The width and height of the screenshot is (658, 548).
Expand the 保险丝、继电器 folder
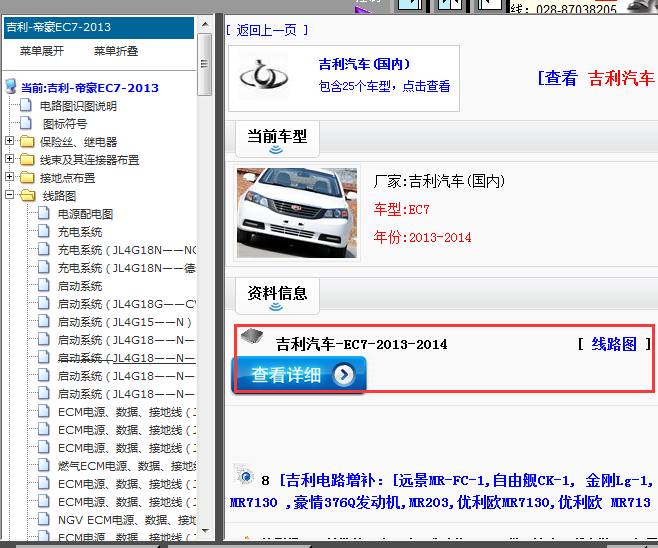[x=9, y=141]
